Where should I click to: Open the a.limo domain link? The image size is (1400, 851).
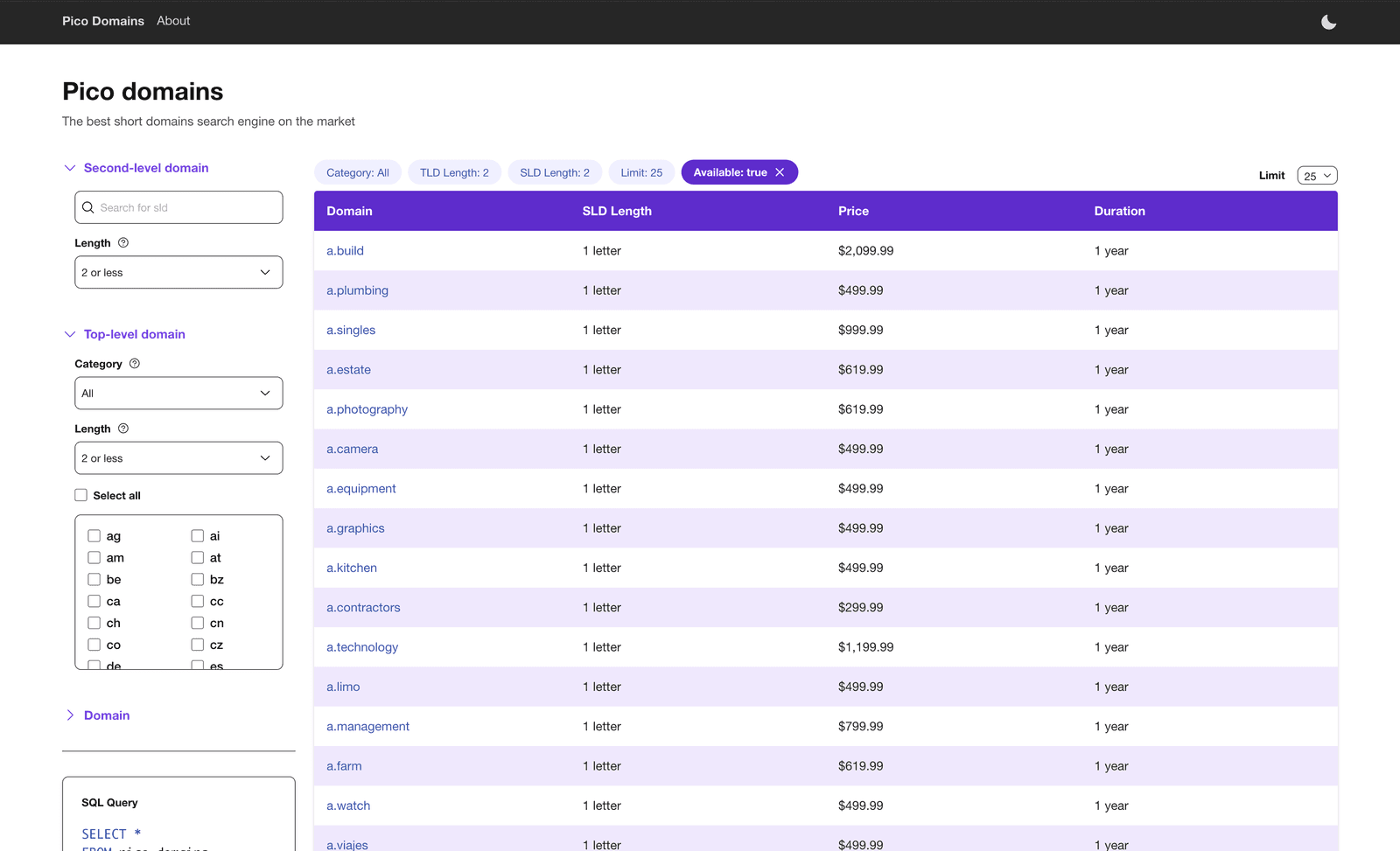coord(343,687)
